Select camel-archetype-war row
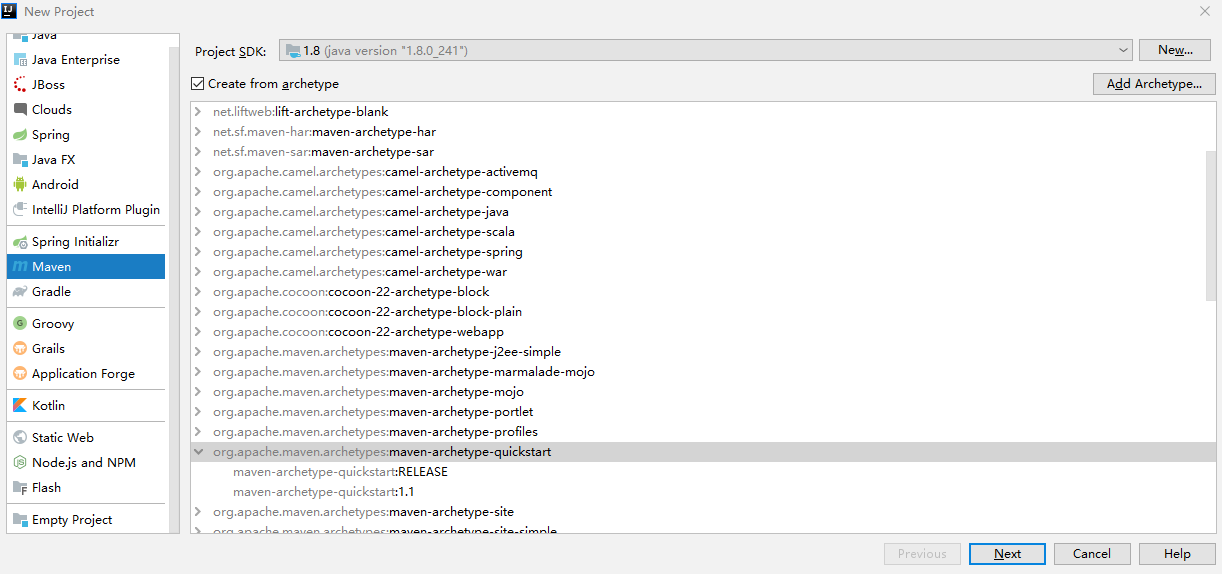Screen dimensions: 1222x574 (698, 272)
